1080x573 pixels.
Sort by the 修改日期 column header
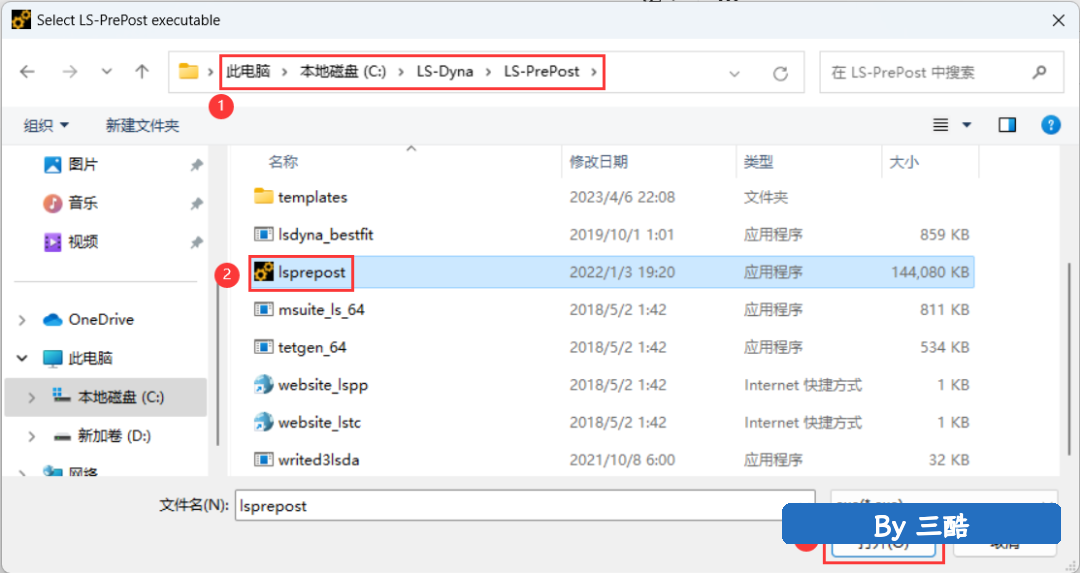coord(598,162)
